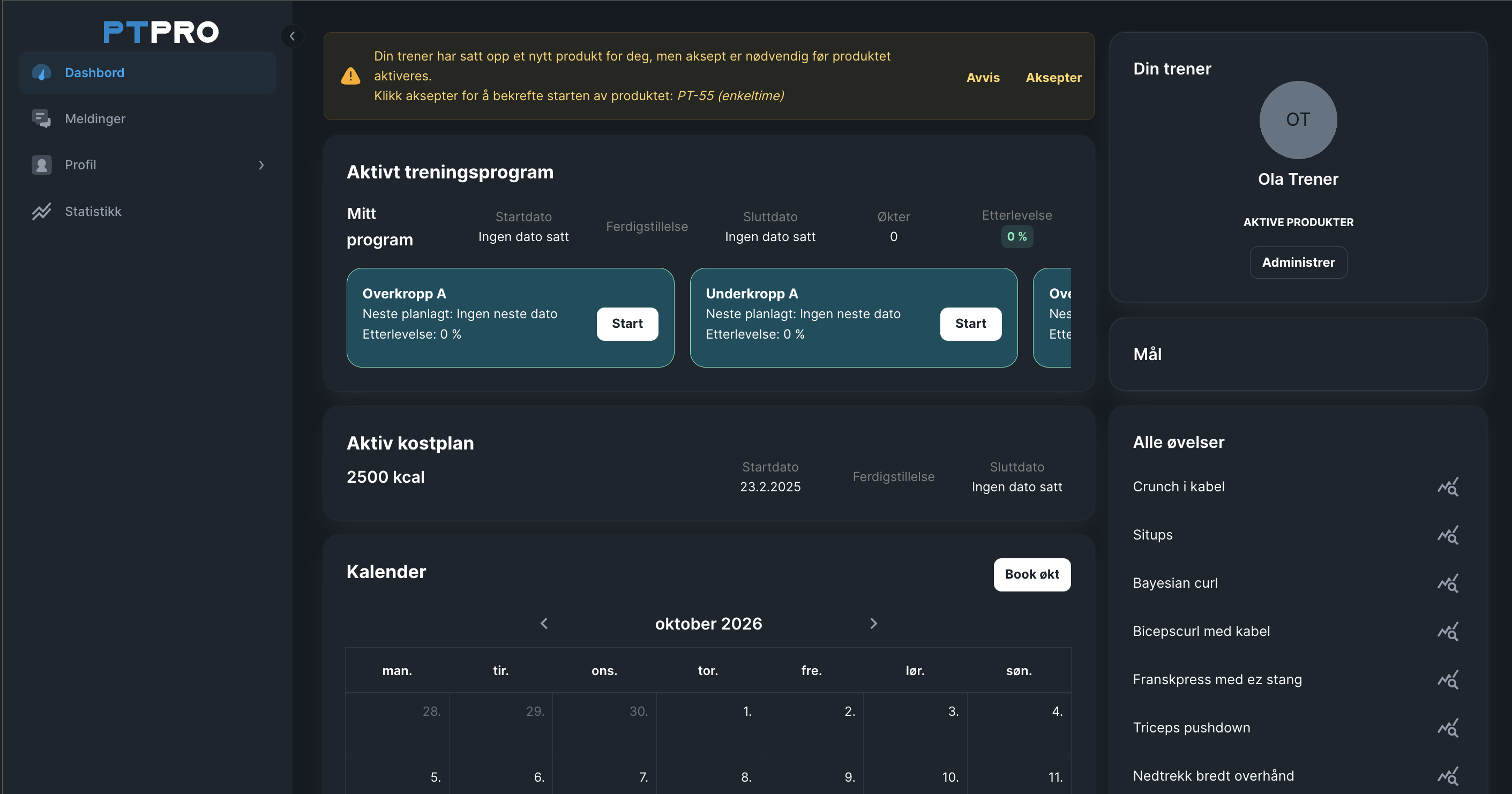Start the Overkropp A workout
1512x794 pixels.
click(627, 324)
